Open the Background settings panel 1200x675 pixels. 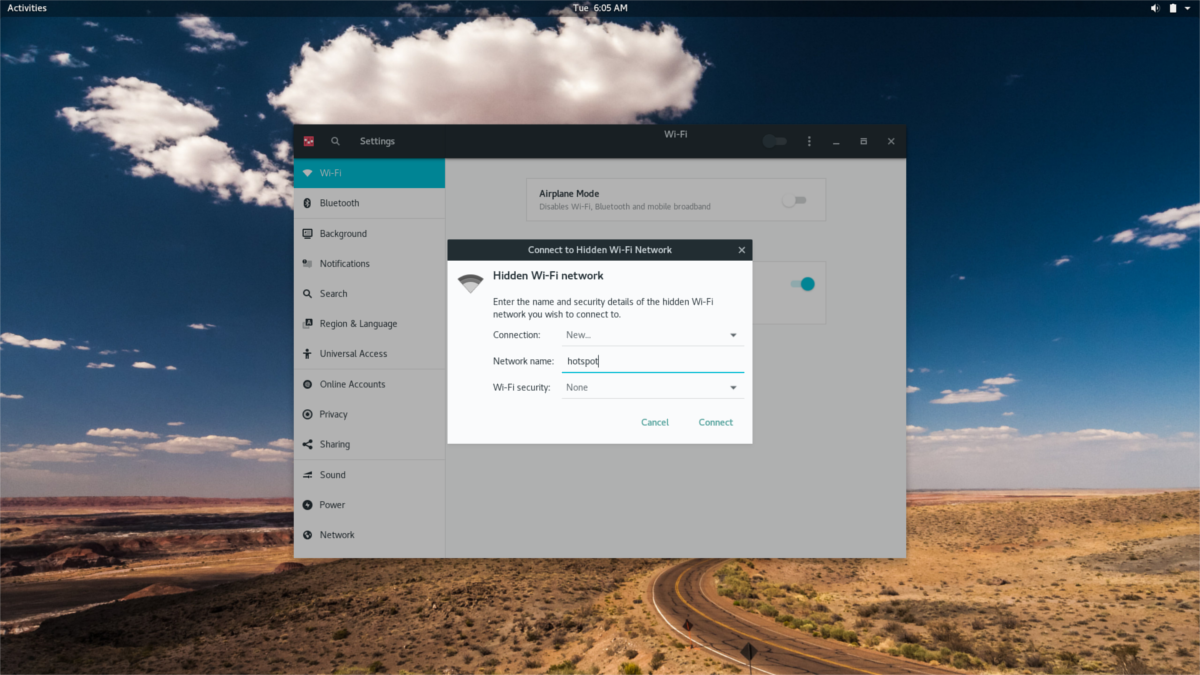tap(369, 233)
